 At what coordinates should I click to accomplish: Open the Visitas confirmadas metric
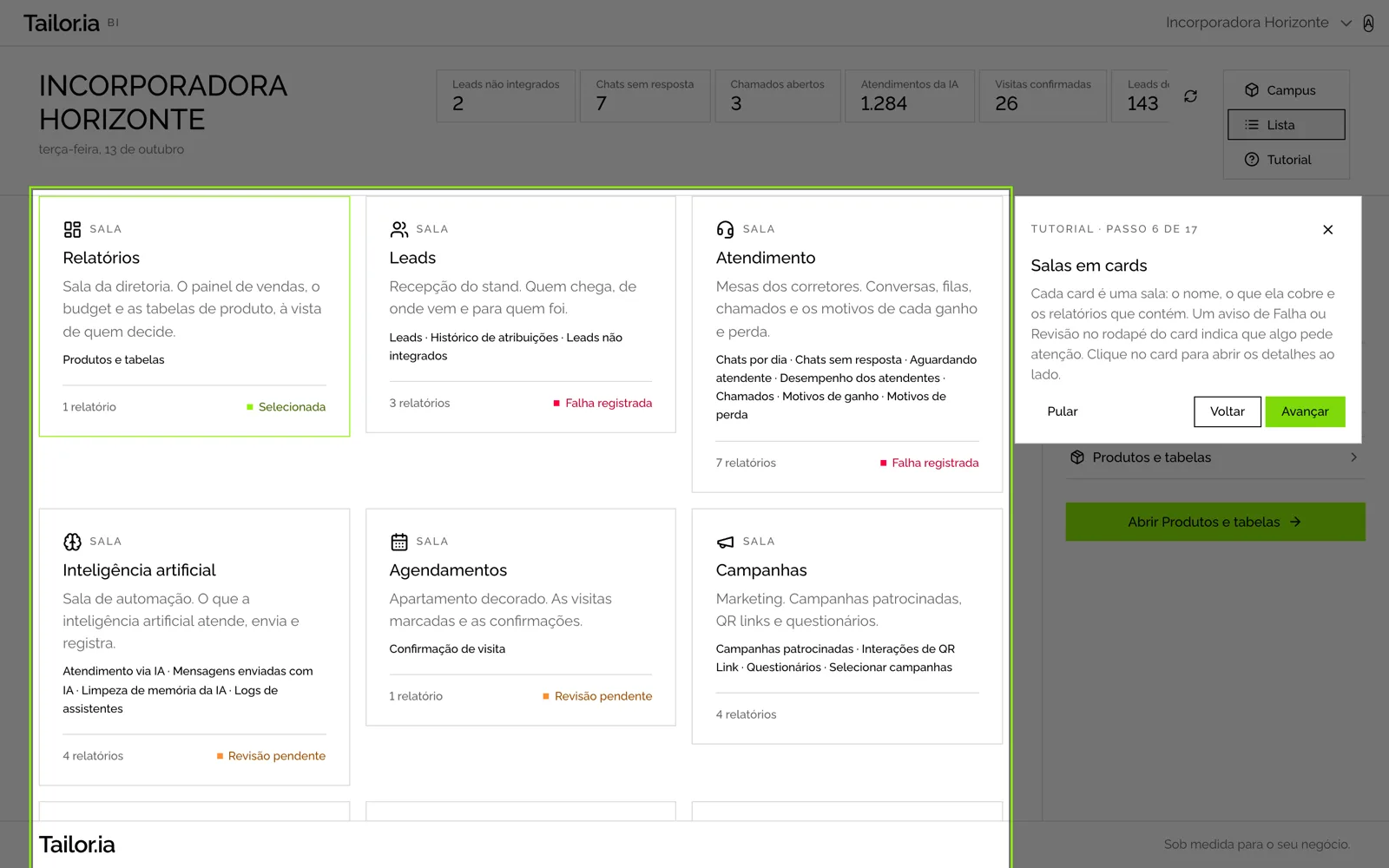1043,95
